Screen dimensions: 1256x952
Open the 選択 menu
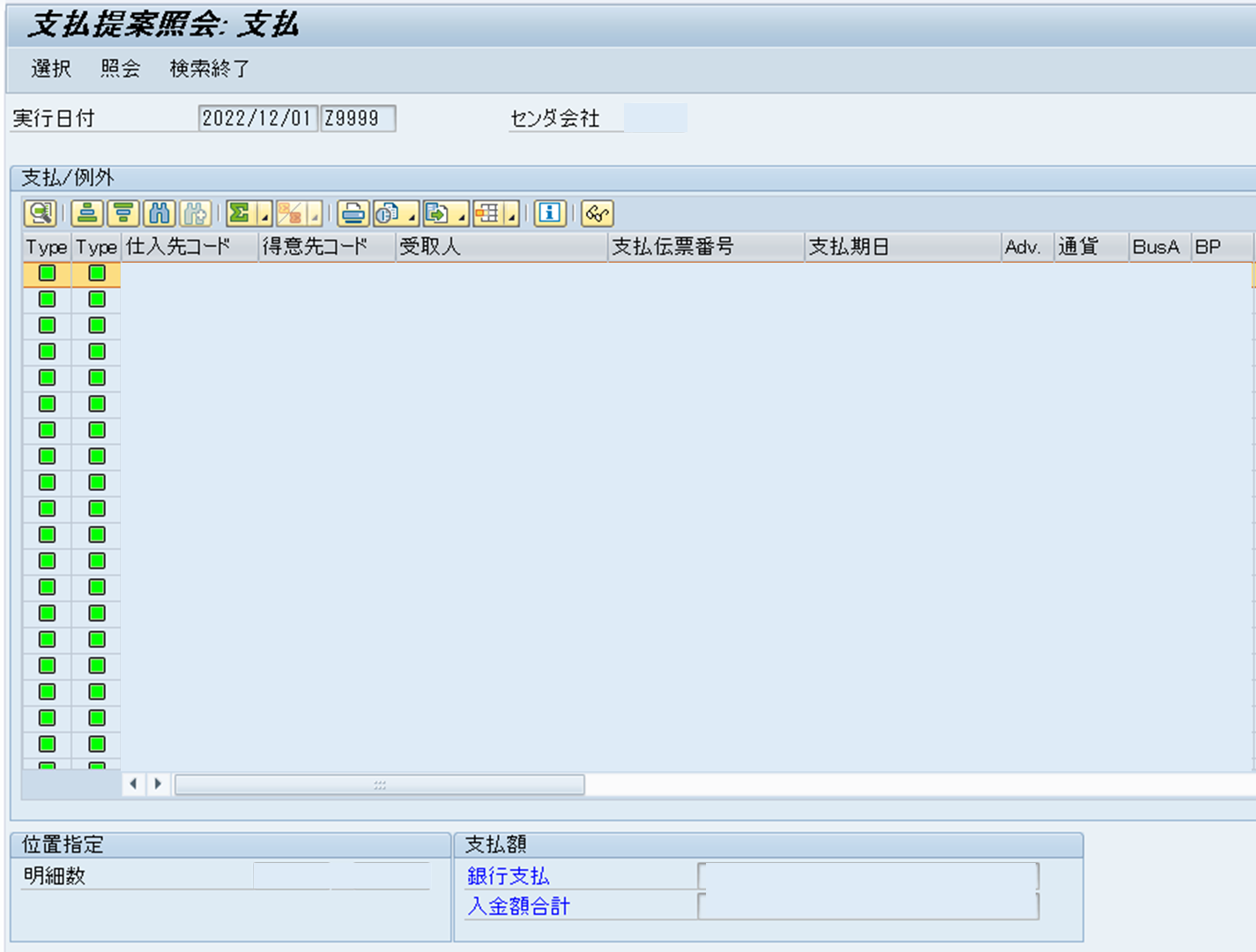click(x=50, y=68)
